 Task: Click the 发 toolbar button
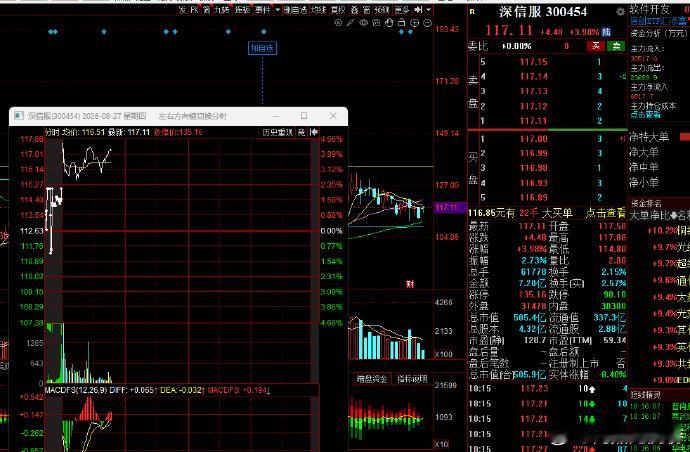click(x=183, y=10)
